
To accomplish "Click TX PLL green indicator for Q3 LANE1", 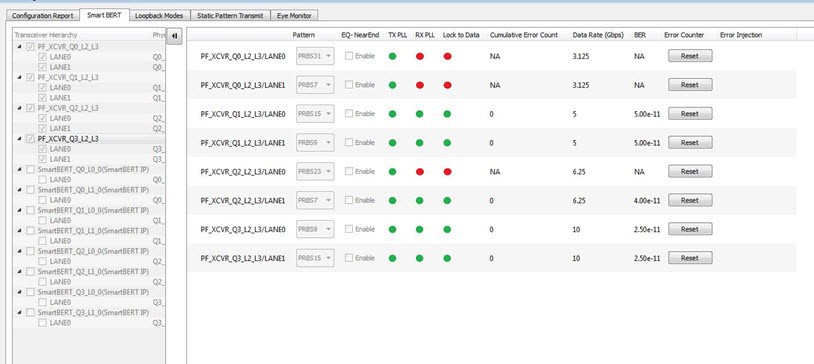I will click(x=392, y=258).
